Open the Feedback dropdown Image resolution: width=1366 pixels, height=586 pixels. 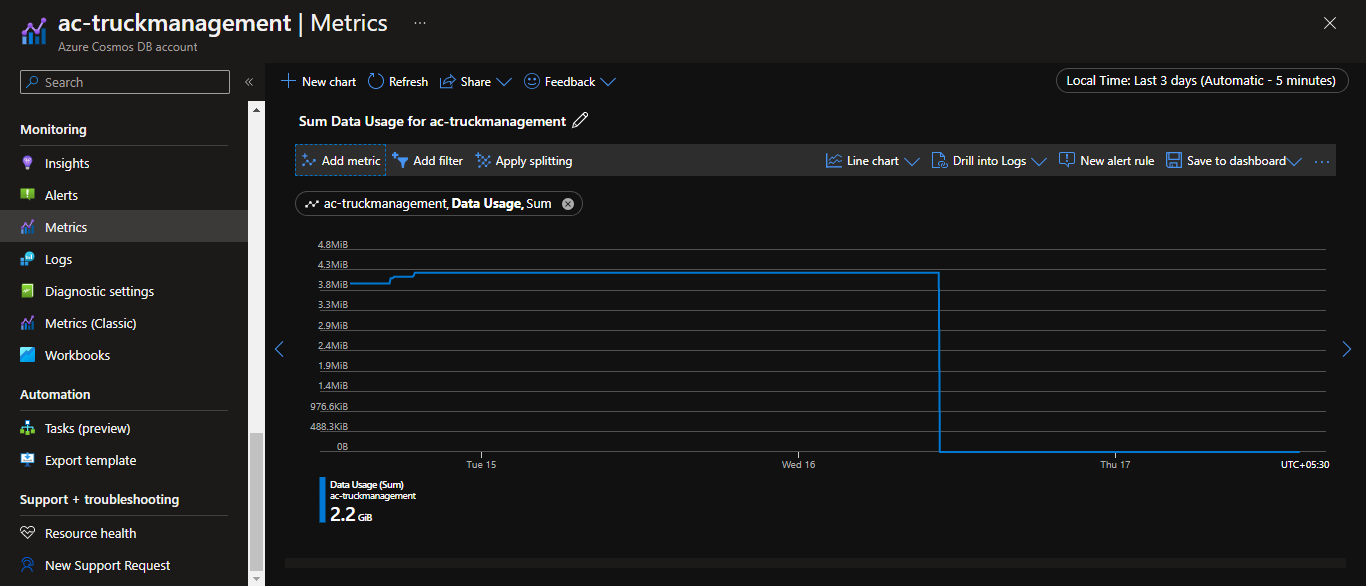click(x=570, y=82)
